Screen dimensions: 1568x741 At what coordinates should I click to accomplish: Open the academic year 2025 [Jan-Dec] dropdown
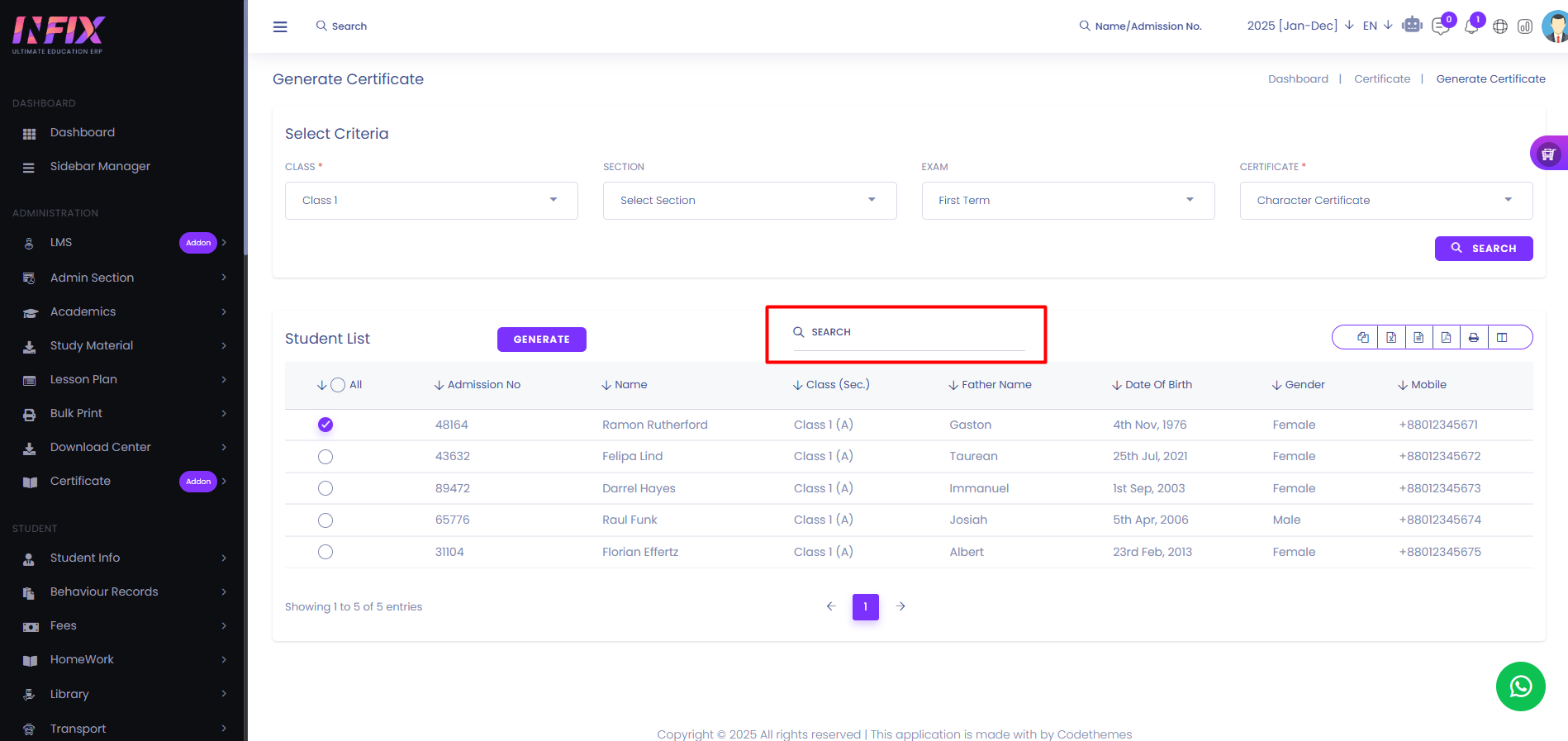tap(1300, 26)
